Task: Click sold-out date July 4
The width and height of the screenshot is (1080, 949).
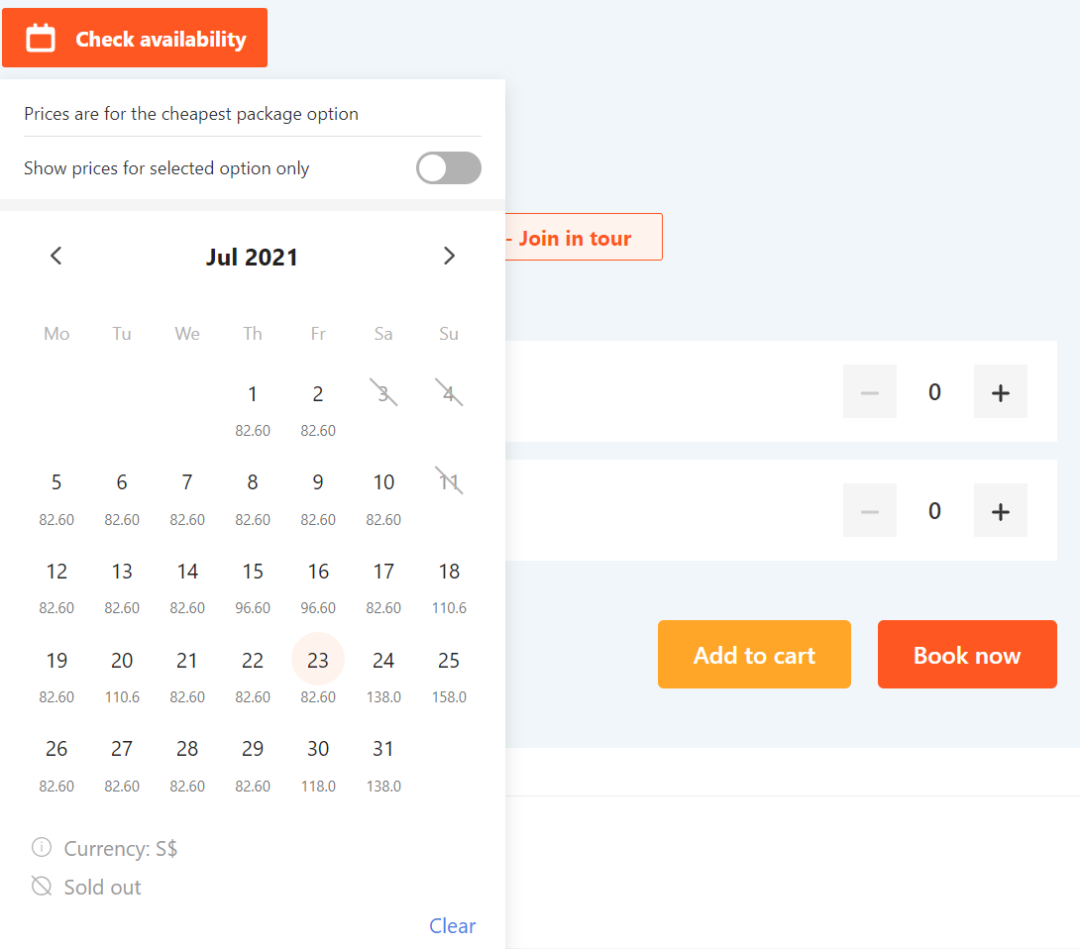Action: [449, 393]
